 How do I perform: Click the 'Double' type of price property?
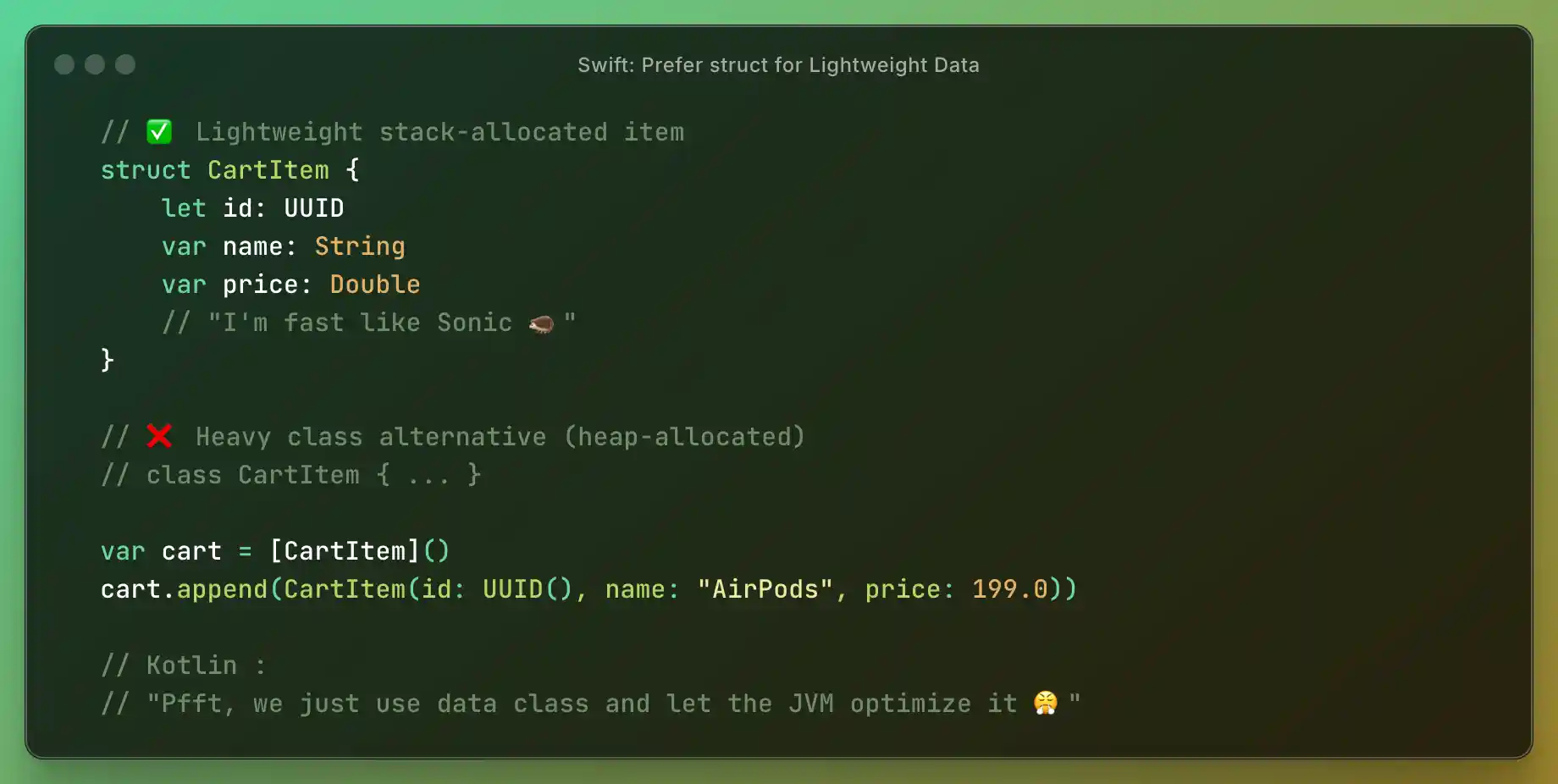tap(375, 284)
